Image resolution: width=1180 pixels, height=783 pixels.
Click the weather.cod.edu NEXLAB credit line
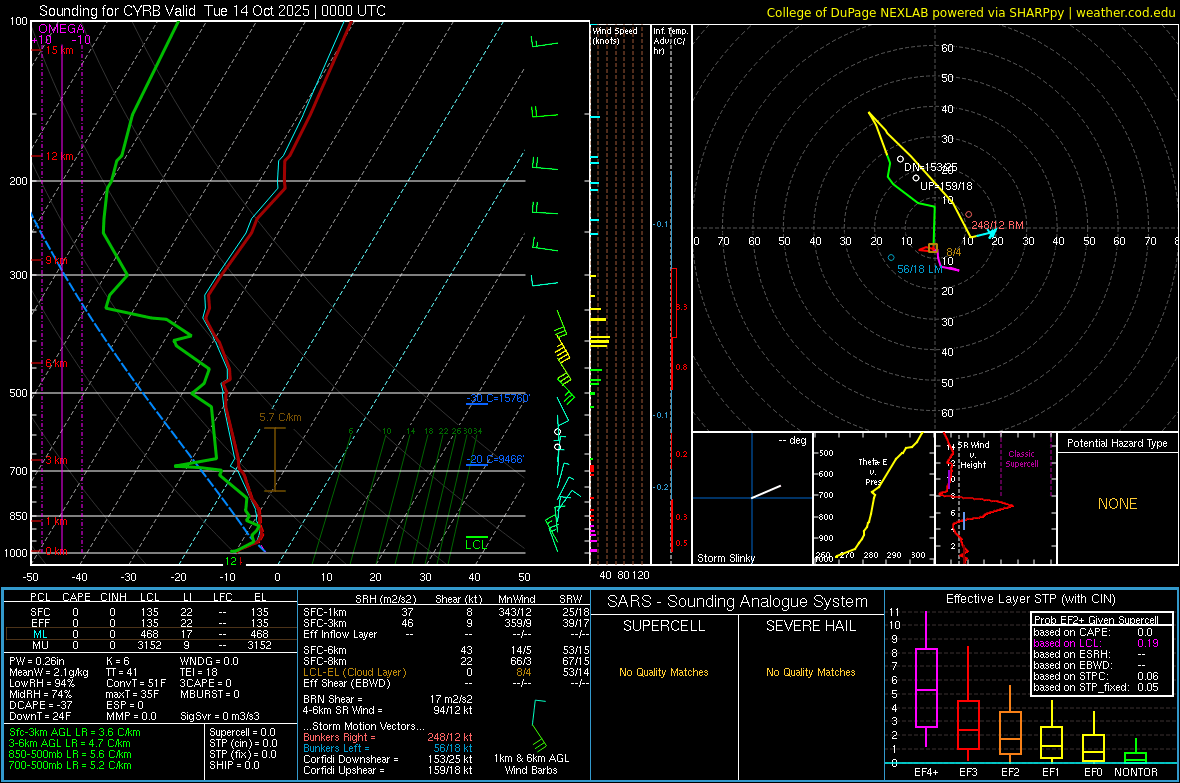[x=970, y=12]
